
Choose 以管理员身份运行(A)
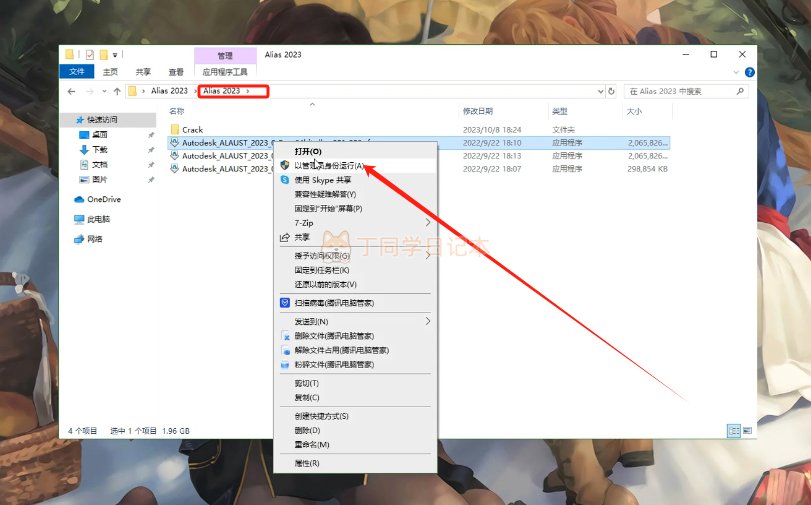[355, 166]
